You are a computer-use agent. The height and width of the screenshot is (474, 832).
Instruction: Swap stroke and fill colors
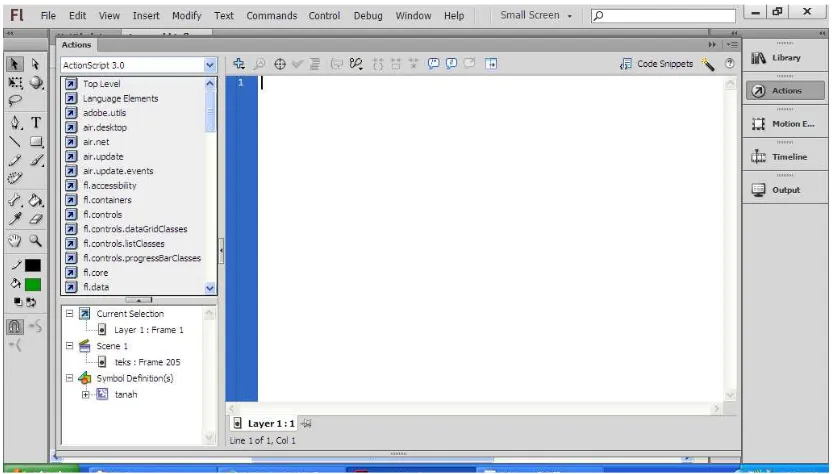click(x=31, y=302)
